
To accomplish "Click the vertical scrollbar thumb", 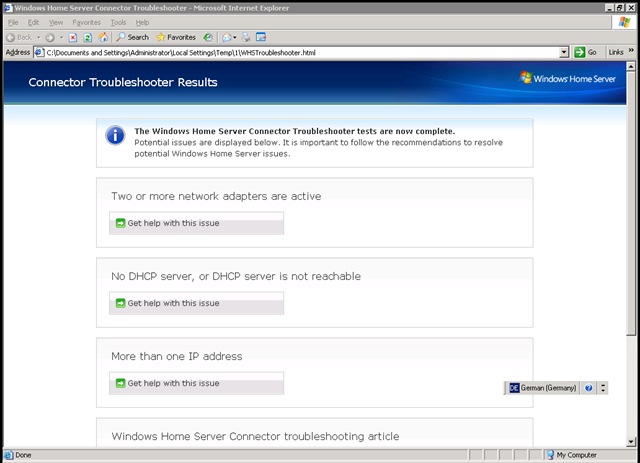I will click(x=631, y=203).
